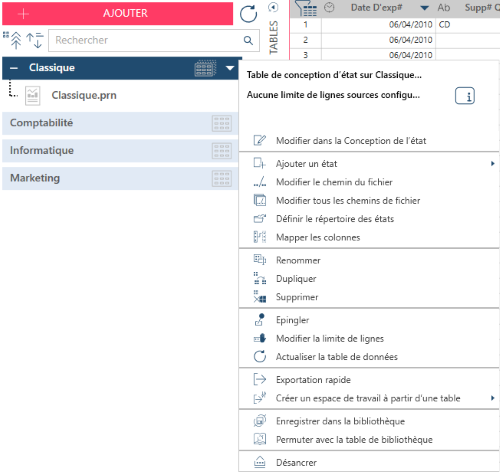This screenshot has width=500, height=472.
Task: Open Créer un espace de travail submenu
Action: coord(369,398)
